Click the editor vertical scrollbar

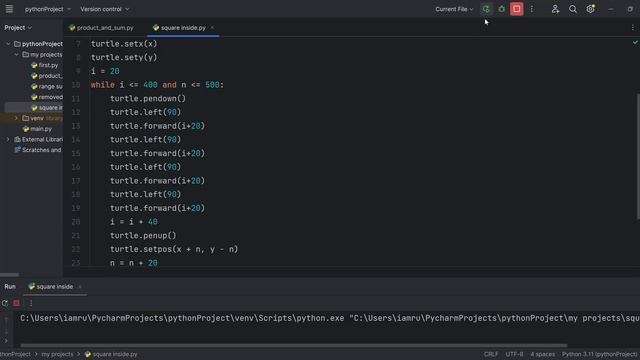[638, 157]
